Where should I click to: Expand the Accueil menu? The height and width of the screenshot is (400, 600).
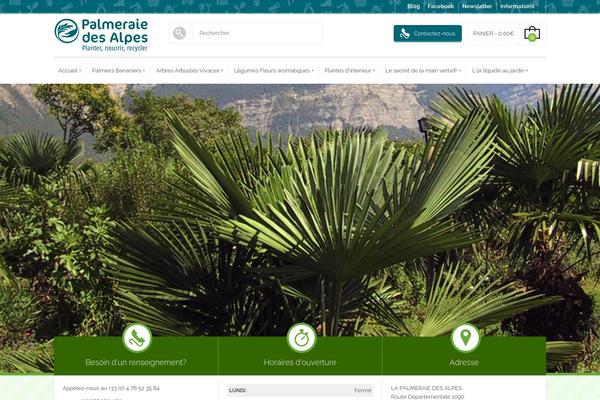coord(70,70)
